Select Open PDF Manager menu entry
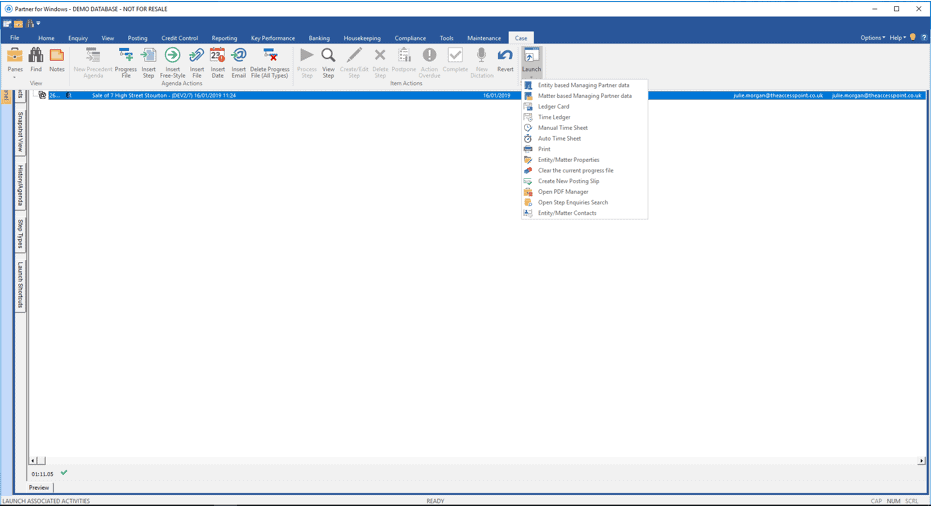Image resolution: width=931 pixels, height=506 pixels. [x=563, y=192]
